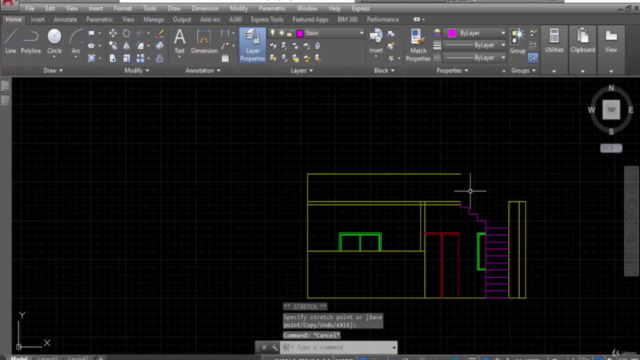
Task: Select the Line tool
Action: pyautogui.click(x=11, y=41)
